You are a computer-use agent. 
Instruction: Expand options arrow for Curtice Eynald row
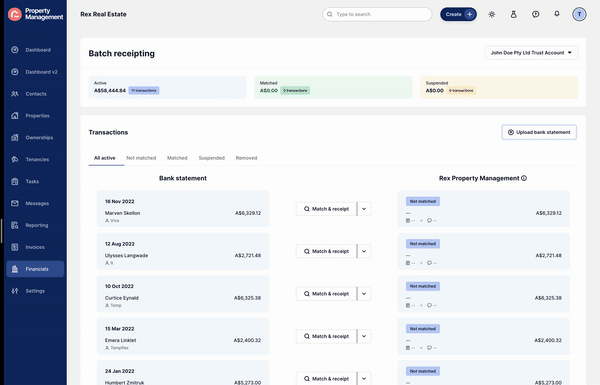[364, 294]
